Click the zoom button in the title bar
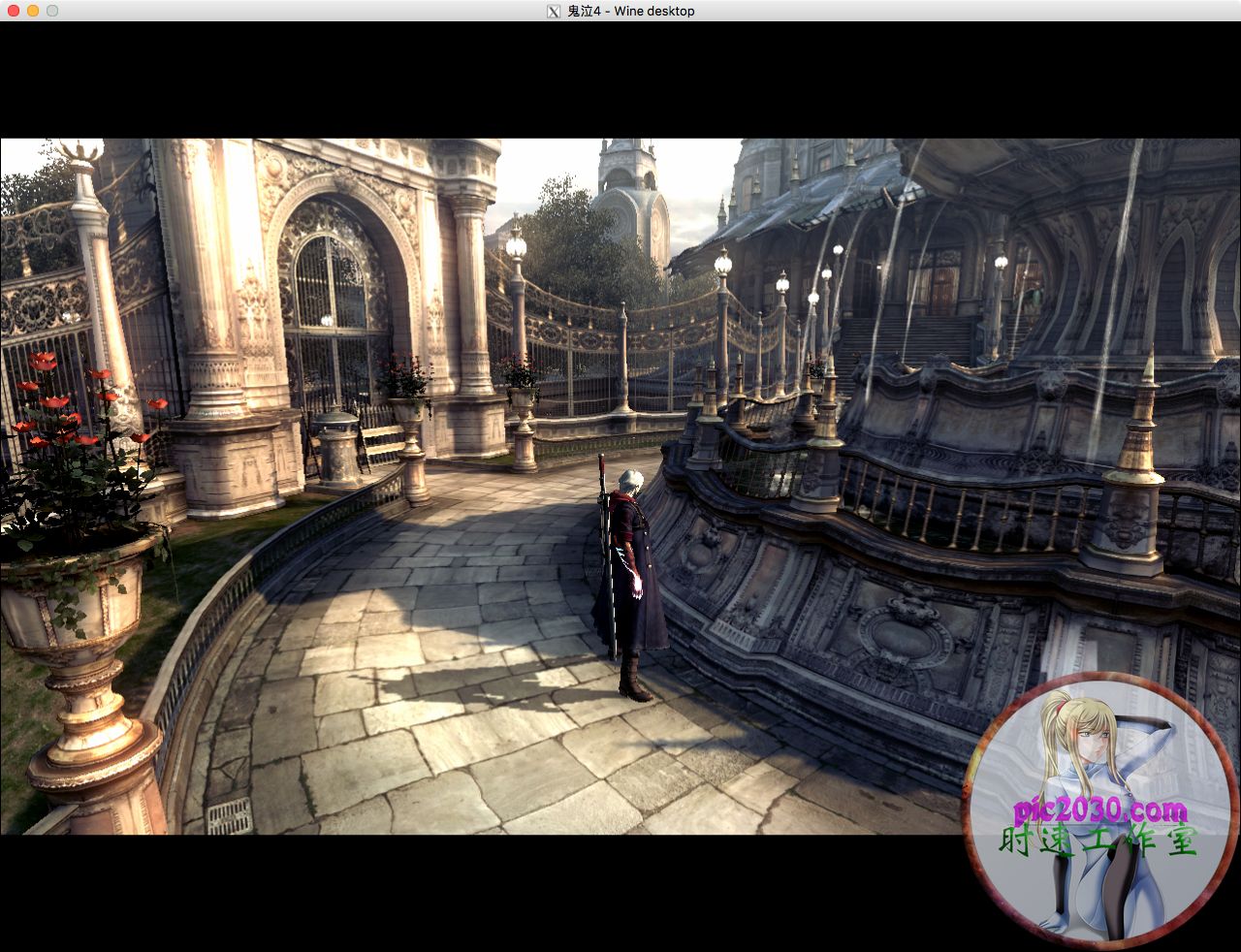 coord(52,11)
